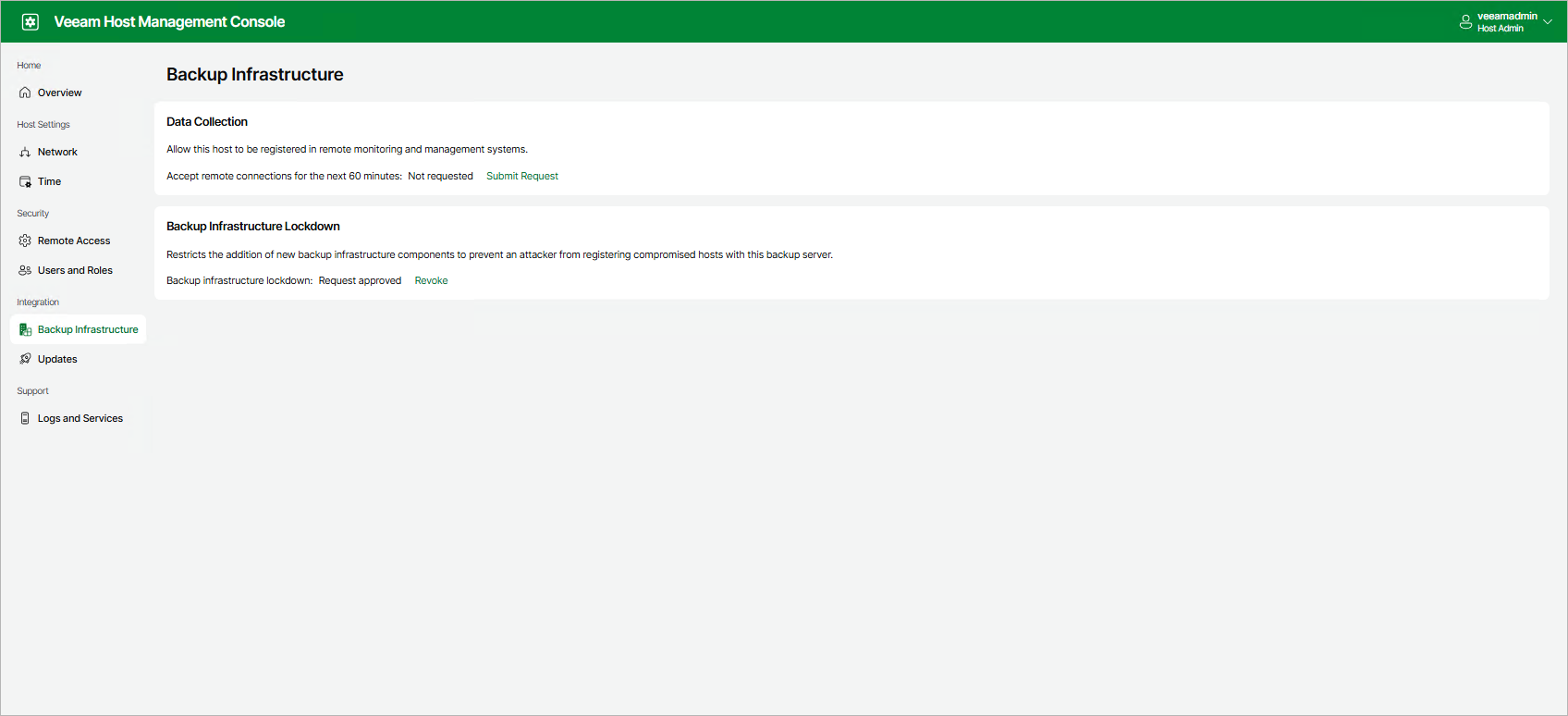
Task: Click the Backup Infrastructure page heading
Action: pos(255,75)
